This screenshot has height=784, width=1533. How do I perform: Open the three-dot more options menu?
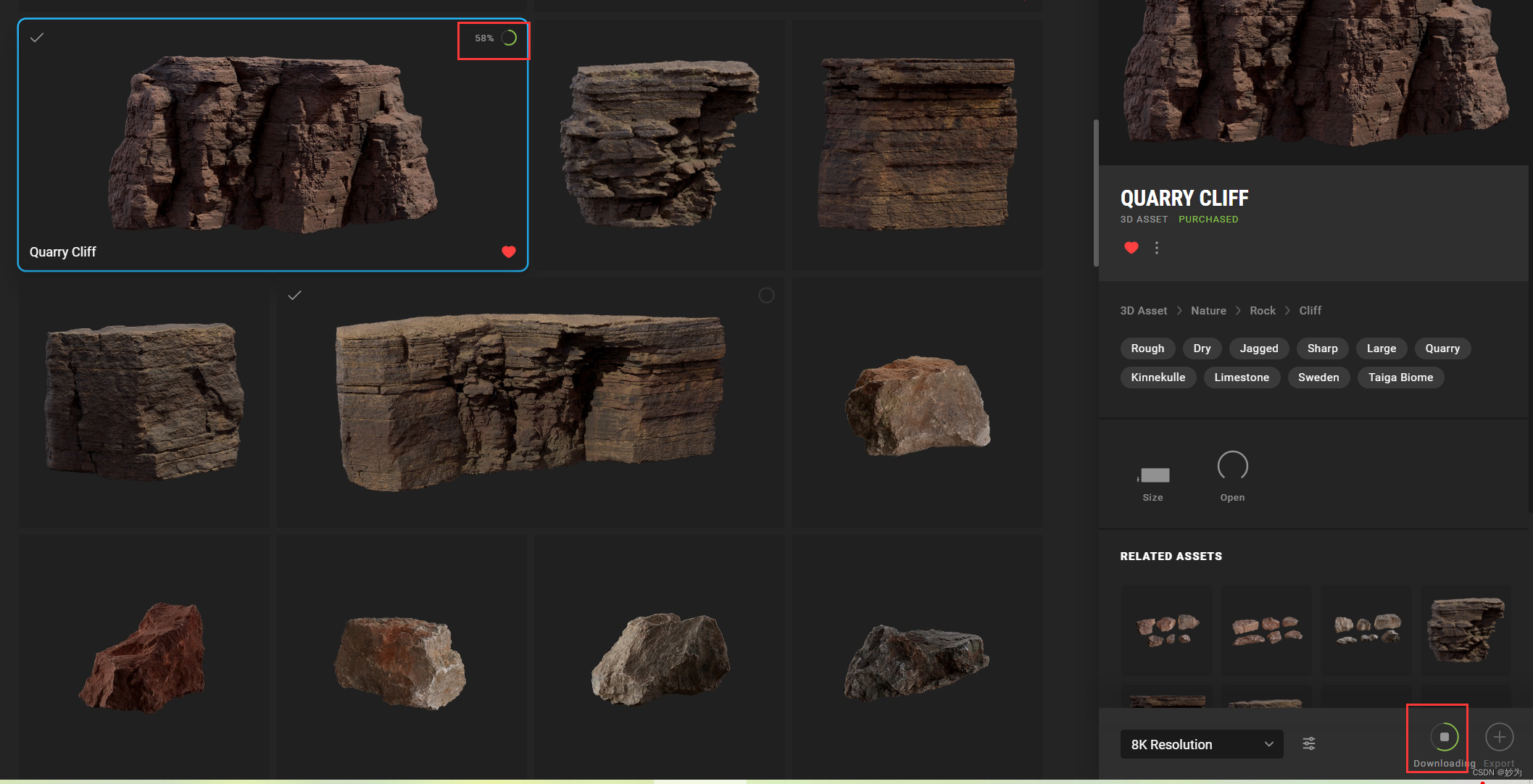coord(1157,248)
